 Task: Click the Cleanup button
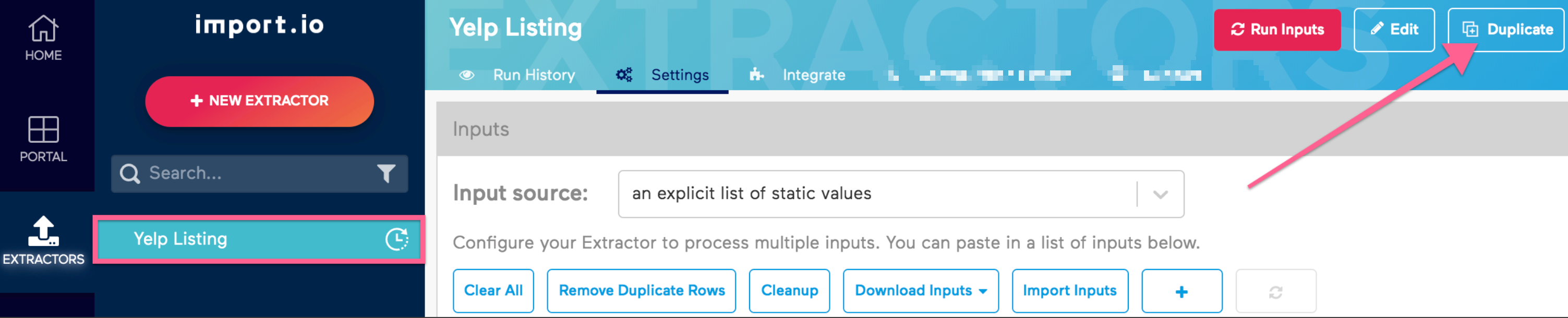789,291
